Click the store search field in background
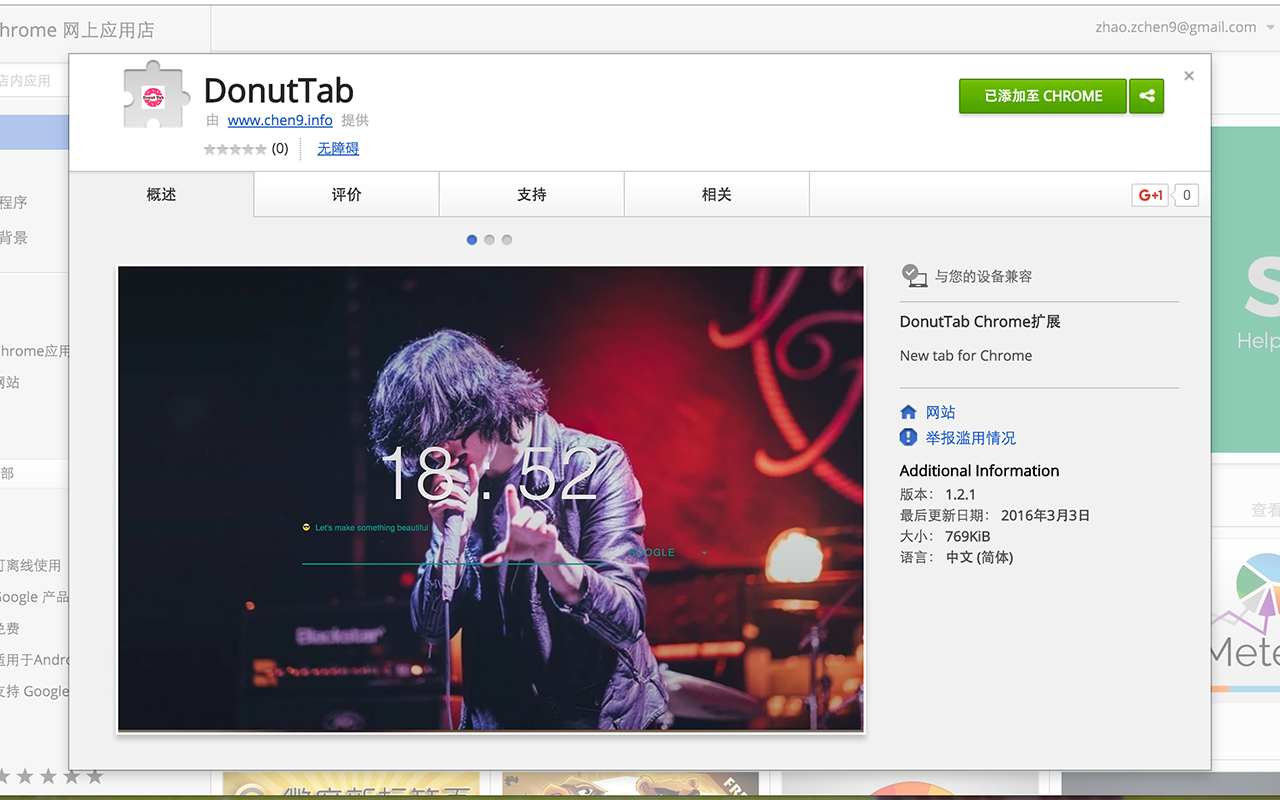 (34, 80)
